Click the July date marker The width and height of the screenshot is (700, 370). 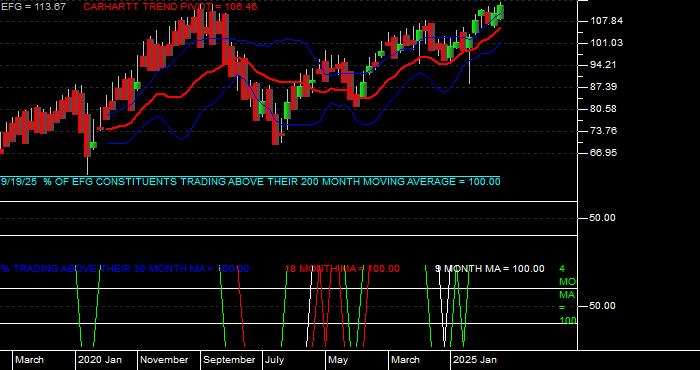pos(274,360)
